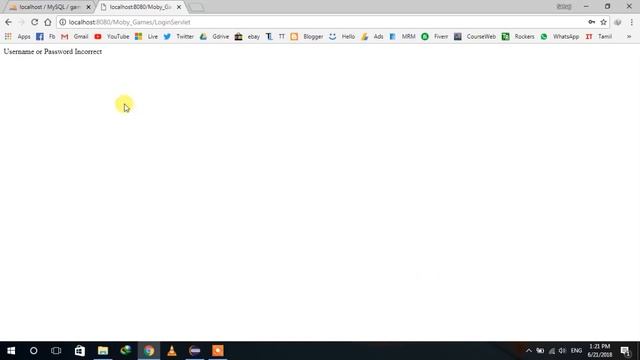
Task: Open the Fiverr bookmark
Action: point(434,36)
